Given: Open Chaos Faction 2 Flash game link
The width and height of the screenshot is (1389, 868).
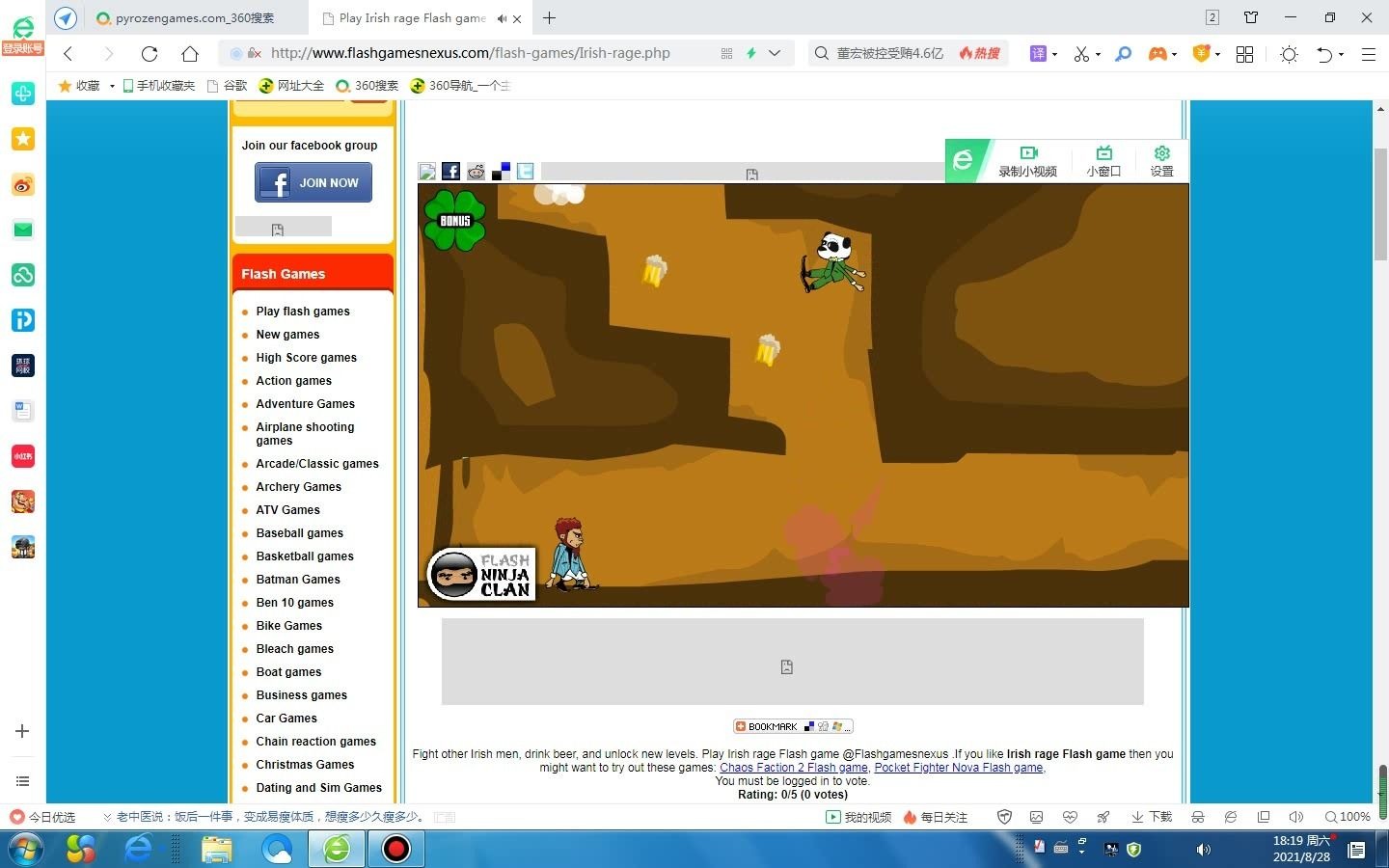Looking at the screenshot, I should [794, 768].
